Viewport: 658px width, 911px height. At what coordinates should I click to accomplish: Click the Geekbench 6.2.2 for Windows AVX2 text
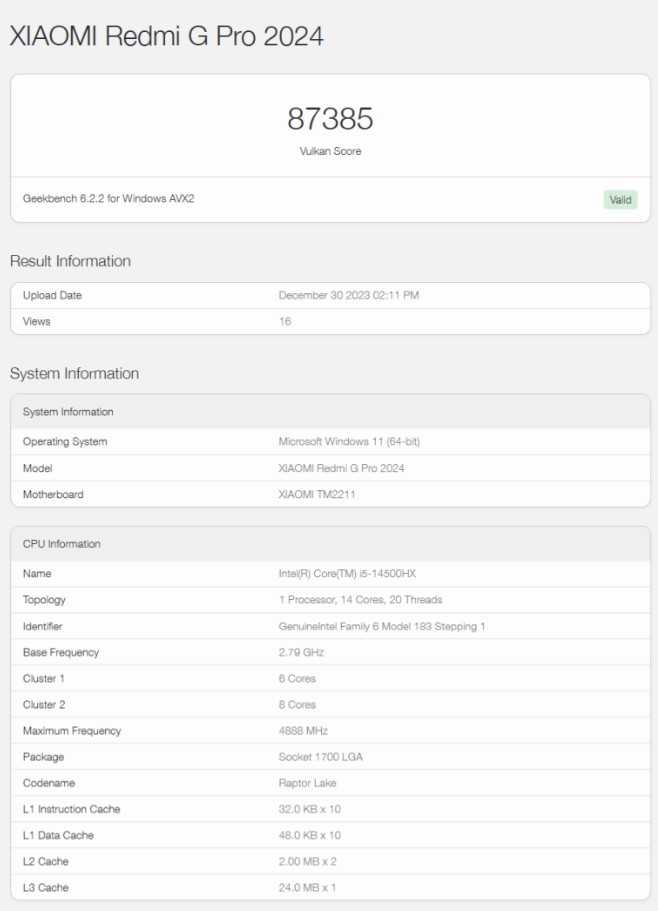tap(108, 199)
